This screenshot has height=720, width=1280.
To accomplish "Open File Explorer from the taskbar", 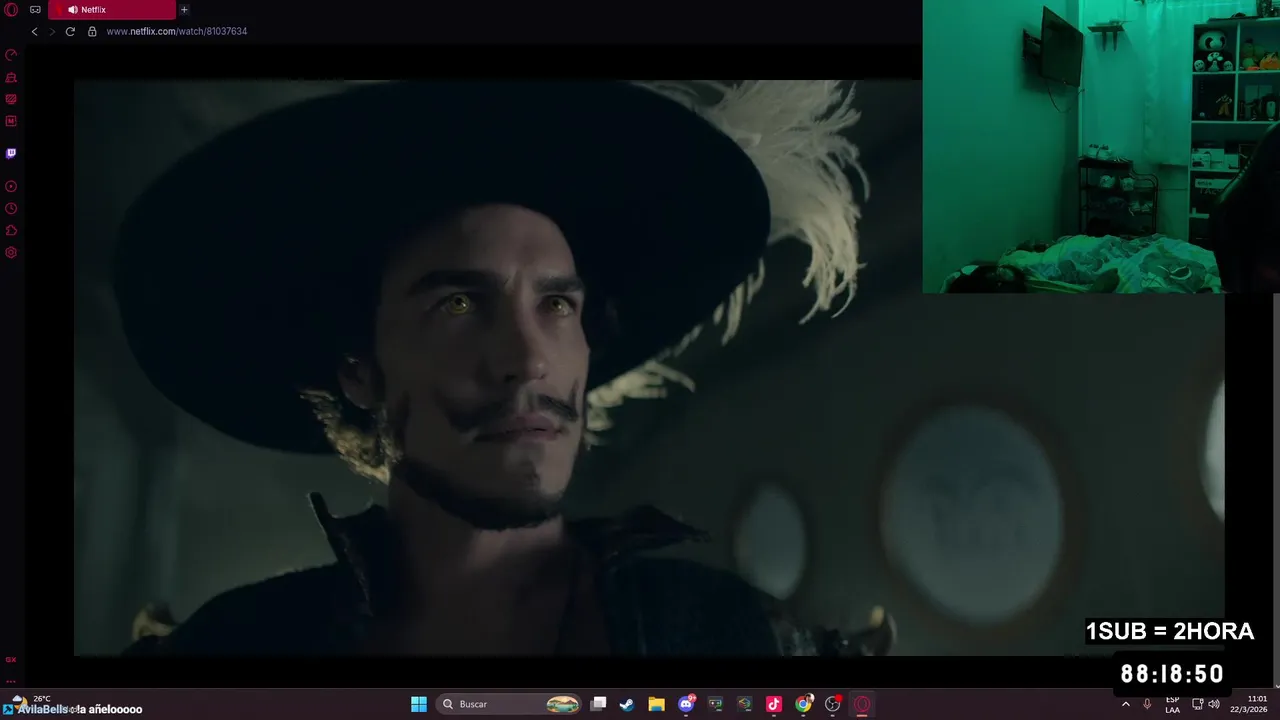I will coord(656,704).
